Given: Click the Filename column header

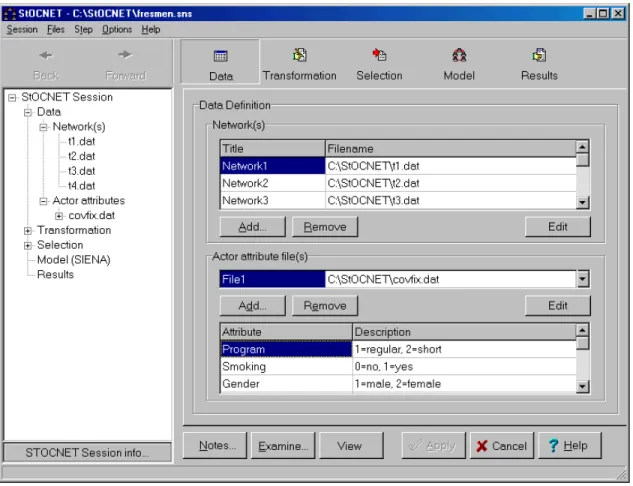Looking at the screenshot, I should click(x=451, y=149).
